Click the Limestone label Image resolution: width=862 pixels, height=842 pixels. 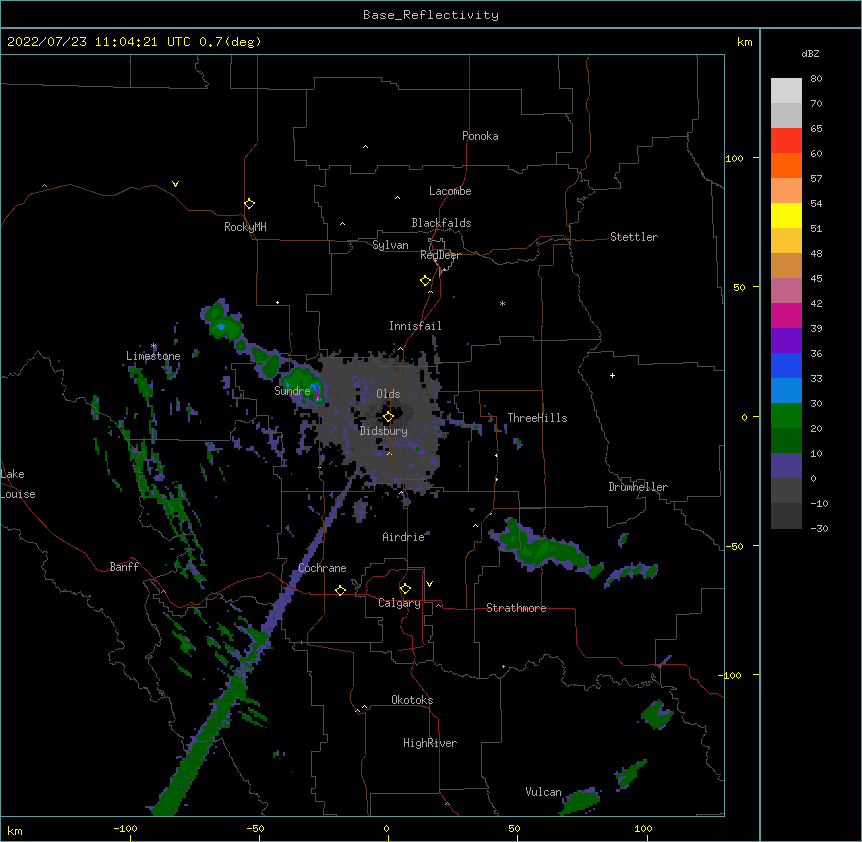pyautogui.click(x=153, y=356)
